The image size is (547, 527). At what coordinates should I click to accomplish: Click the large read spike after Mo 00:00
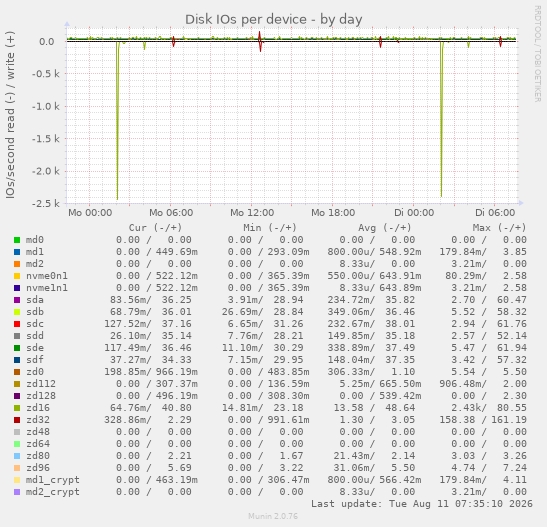point(118,120)
